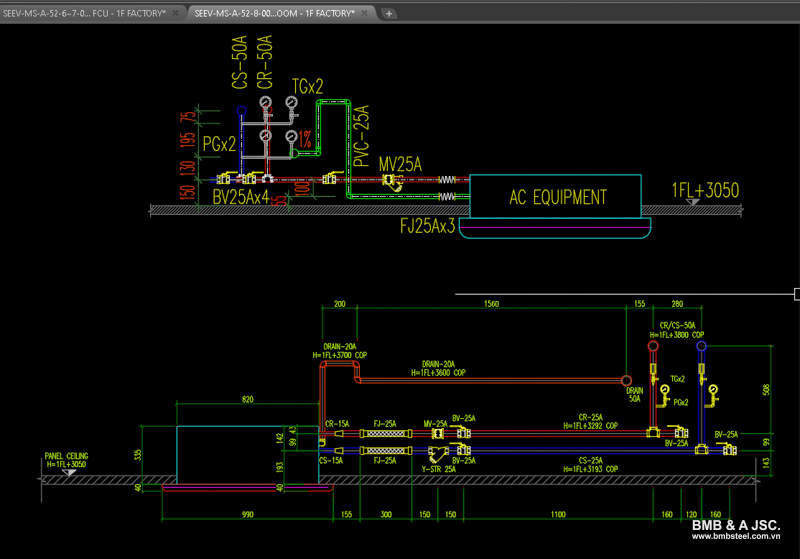Select the 1FL+3050 level marker triangle
Screen dimensions: 800x559
click(692, 202)
